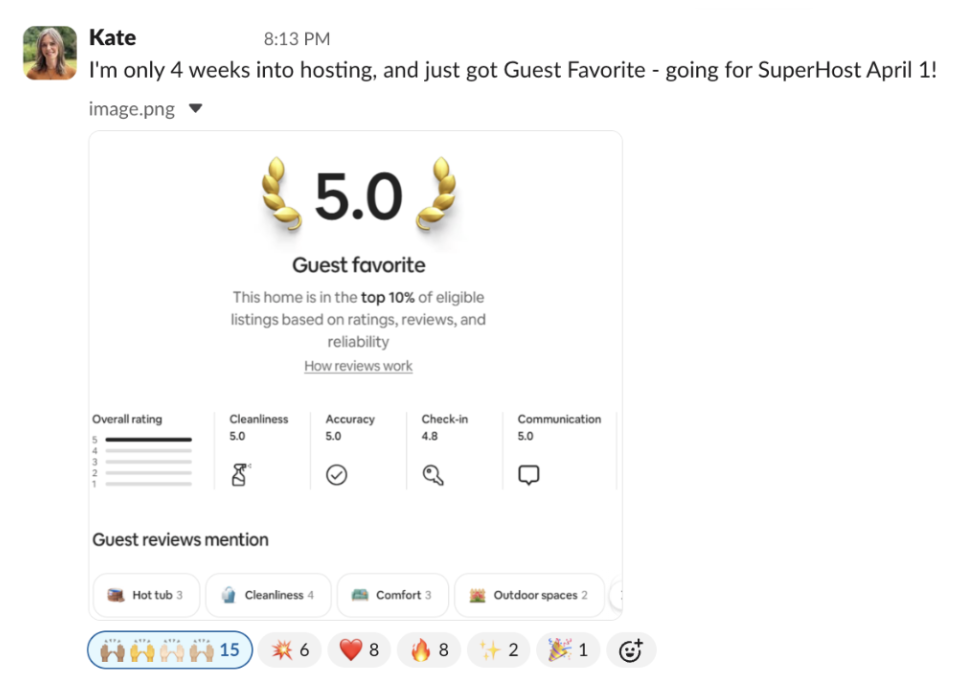Add the sparkles emoji reaction
Image resolution: width=962 pixels, height=694 pixels.
[499, 649]
